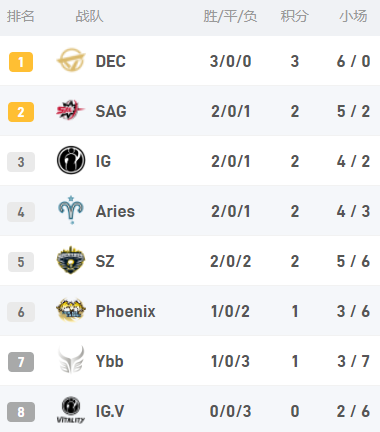Select Aries 2/0/1 record cell
Viewport: 380px width, 432px height.
[230, 211]
